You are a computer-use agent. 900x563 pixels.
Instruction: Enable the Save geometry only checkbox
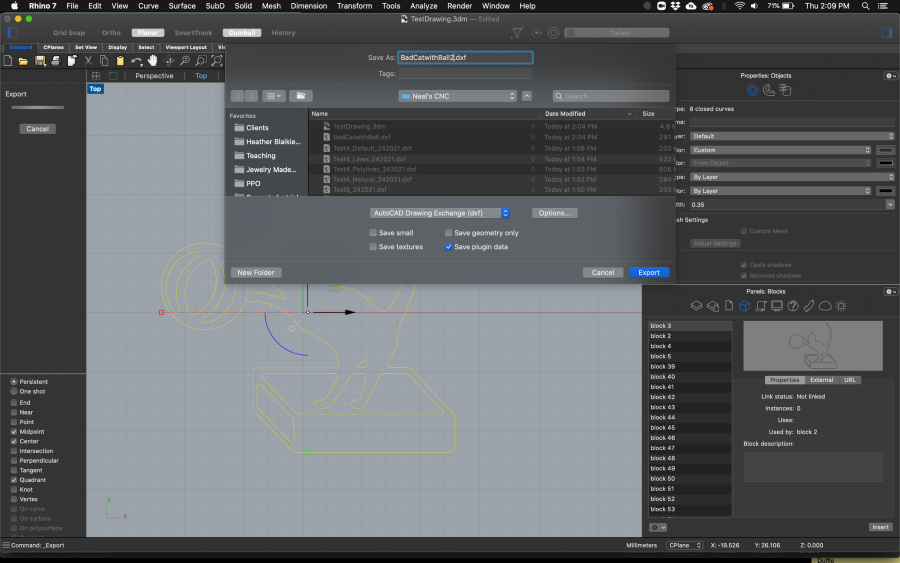448,233
